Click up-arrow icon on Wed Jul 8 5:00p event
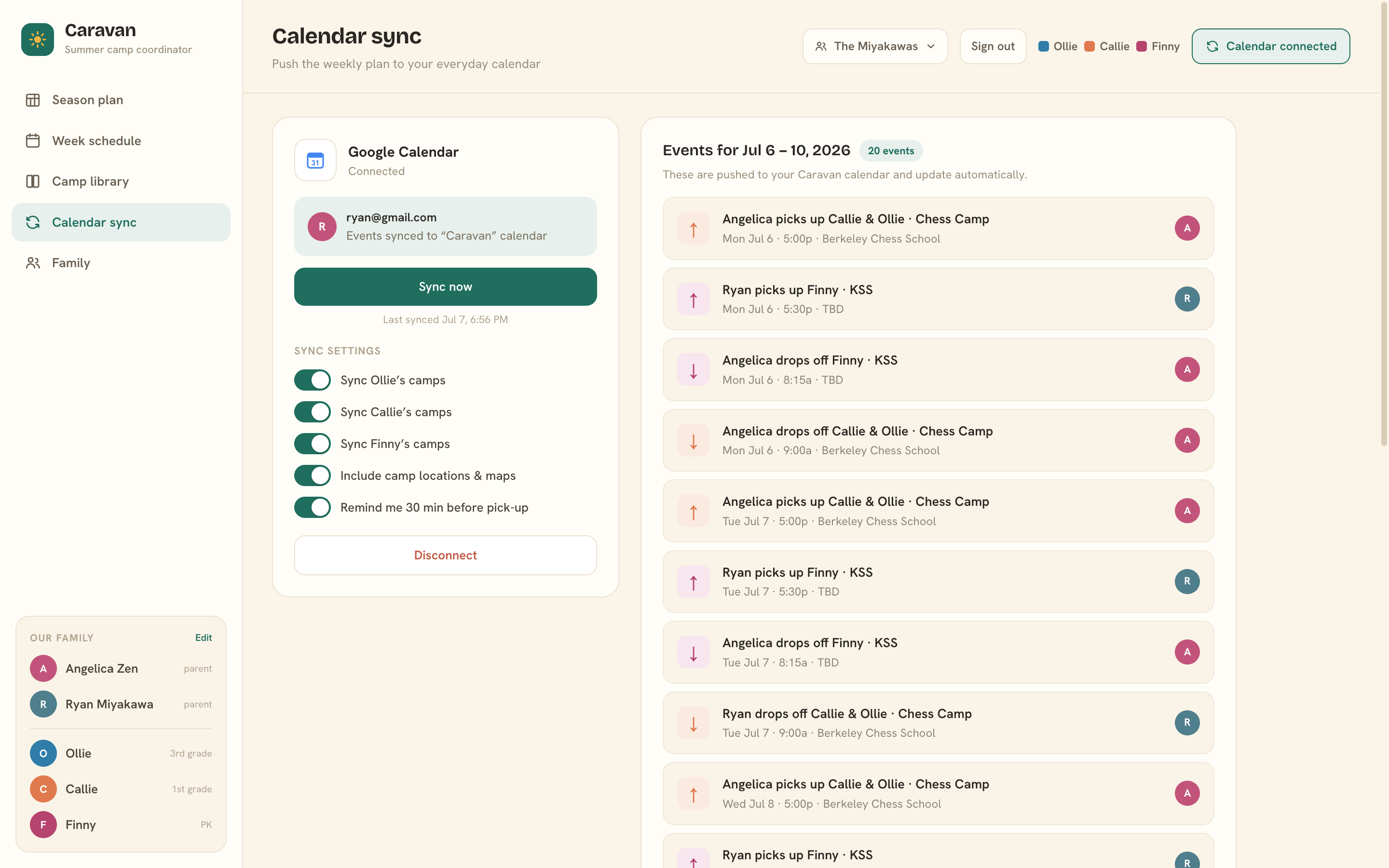 [x=694, y=793]
